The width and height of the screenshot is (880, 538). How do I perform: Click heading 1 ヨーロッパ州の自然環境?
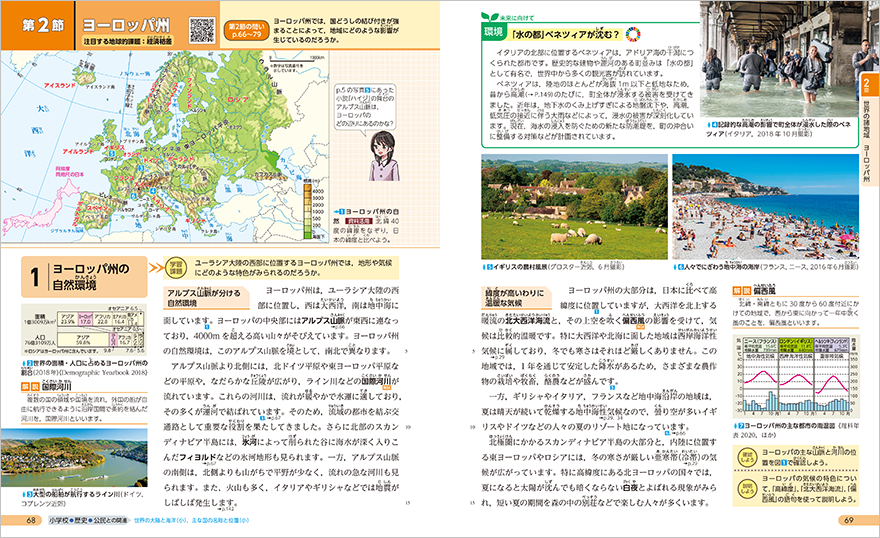tap(84, 277)
